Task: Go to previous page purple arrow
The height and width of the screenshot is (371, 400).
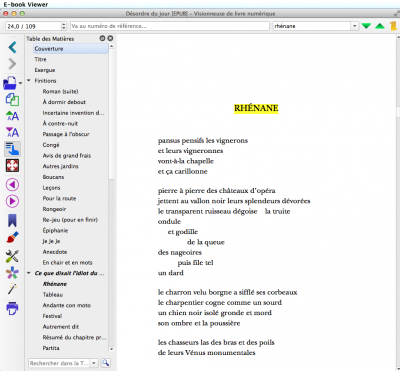Action: [12, 185]
